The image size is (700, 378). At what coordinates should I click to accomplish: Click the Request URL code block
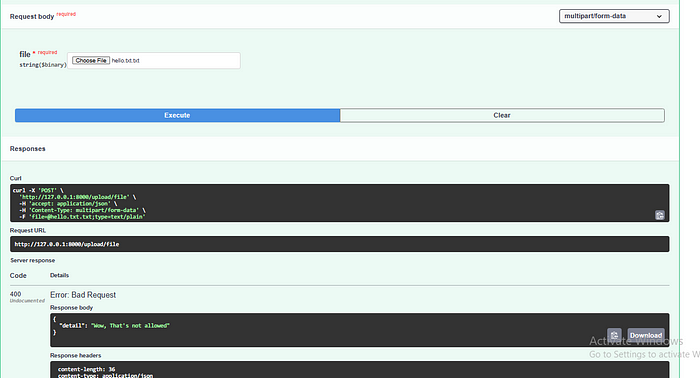[339, 244]
